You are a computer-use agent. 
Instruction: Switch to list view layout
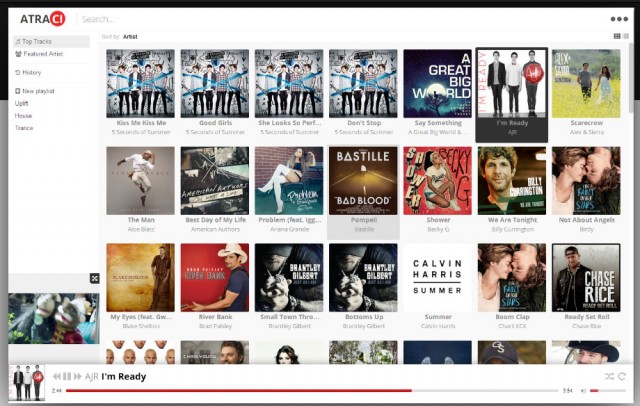pyautogui.click(x=626, y=36)
